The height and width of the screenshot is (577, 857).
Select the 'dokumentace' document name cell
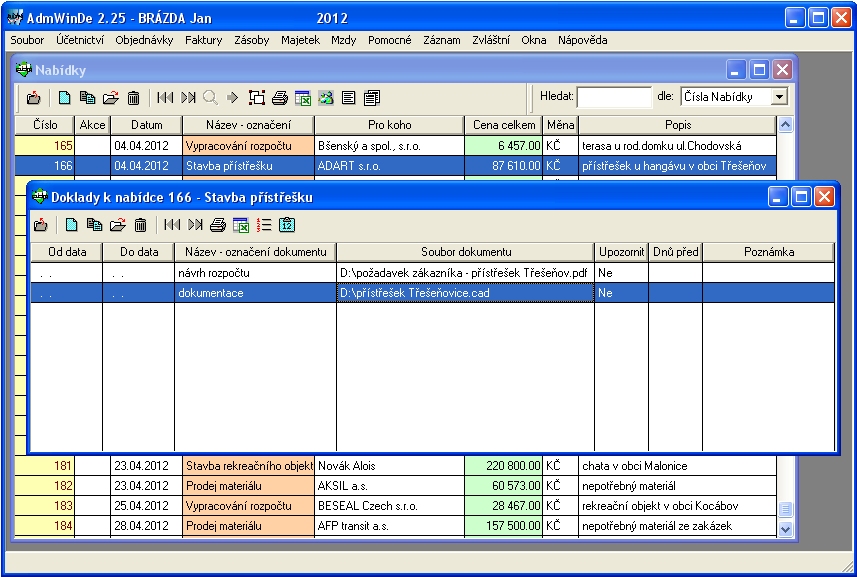255,293
